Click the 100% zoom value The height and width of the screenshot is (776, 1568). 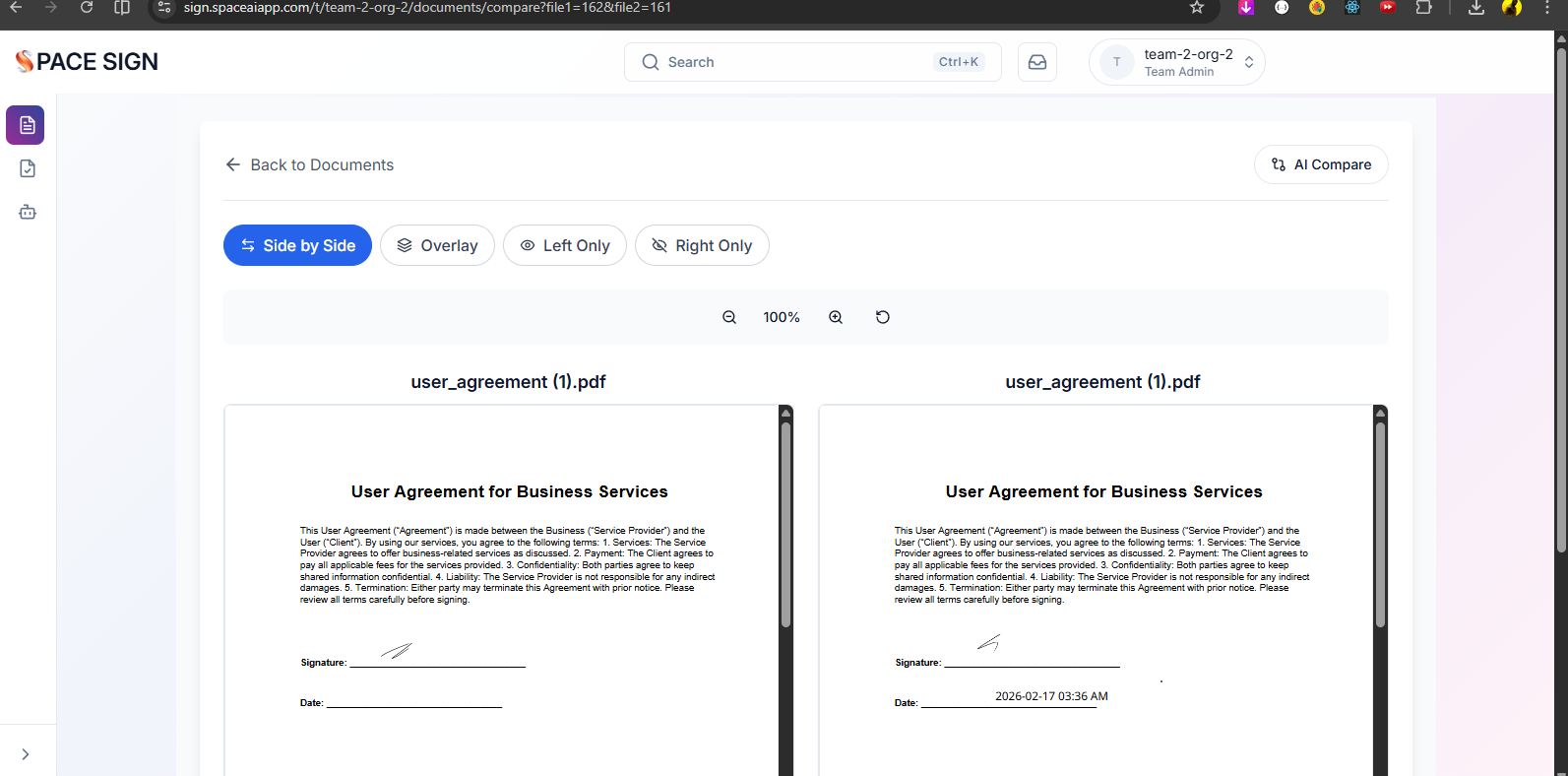tap(782, 317)
